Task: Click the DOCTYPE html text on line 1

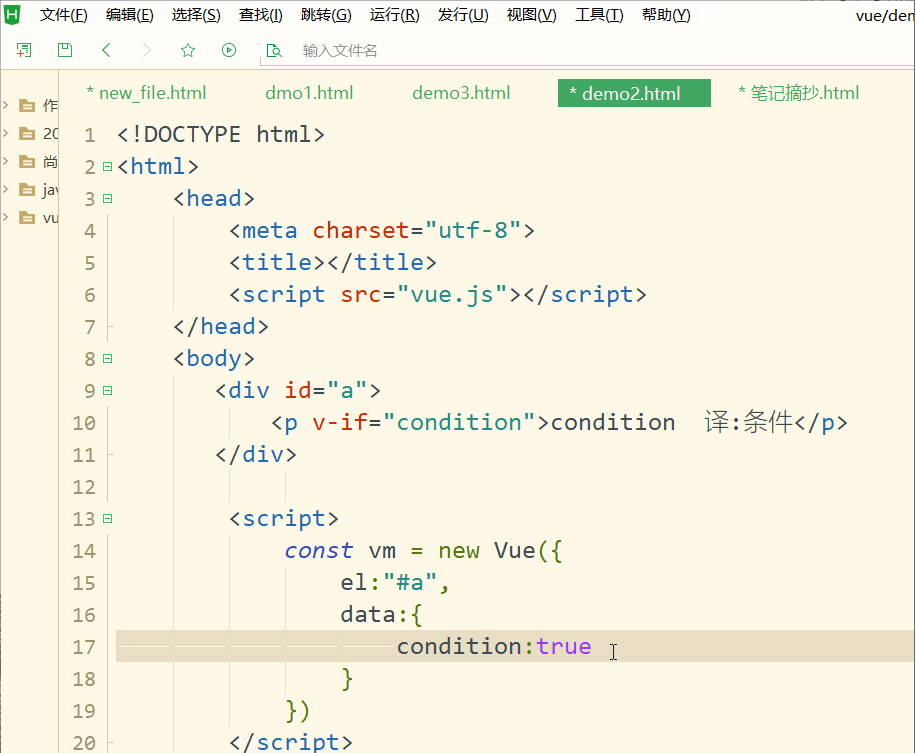Action: tap(221, 135)
